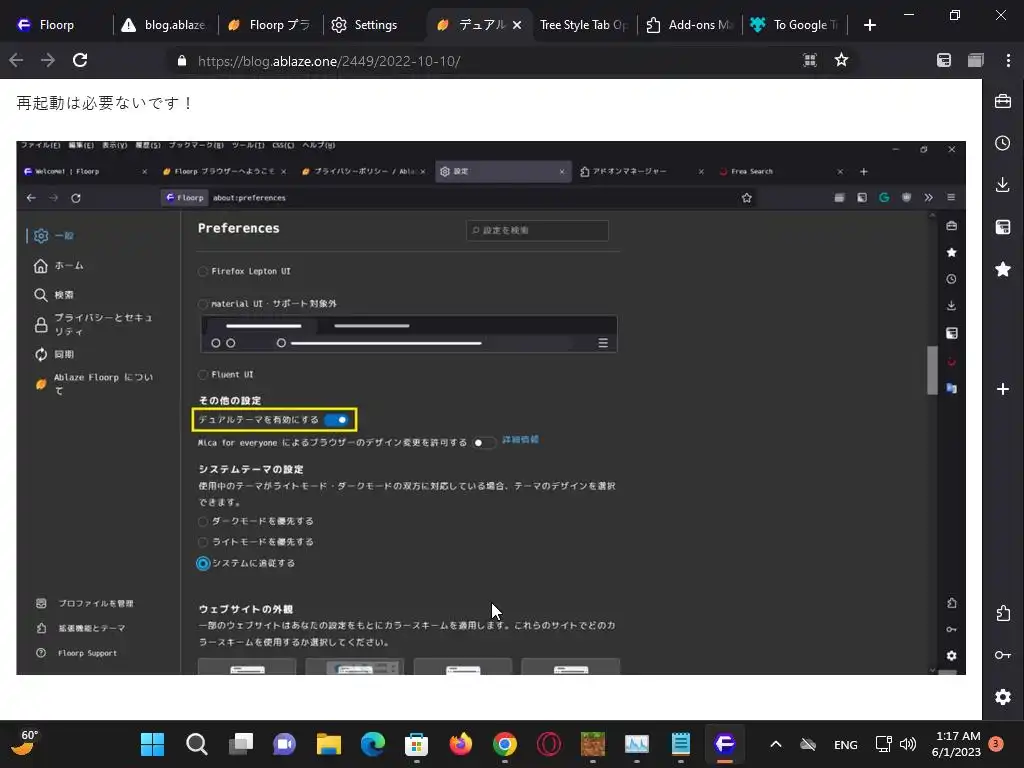Open the ENG language indicator in the tray
The image size is (1024, 768).
point(845,744)
